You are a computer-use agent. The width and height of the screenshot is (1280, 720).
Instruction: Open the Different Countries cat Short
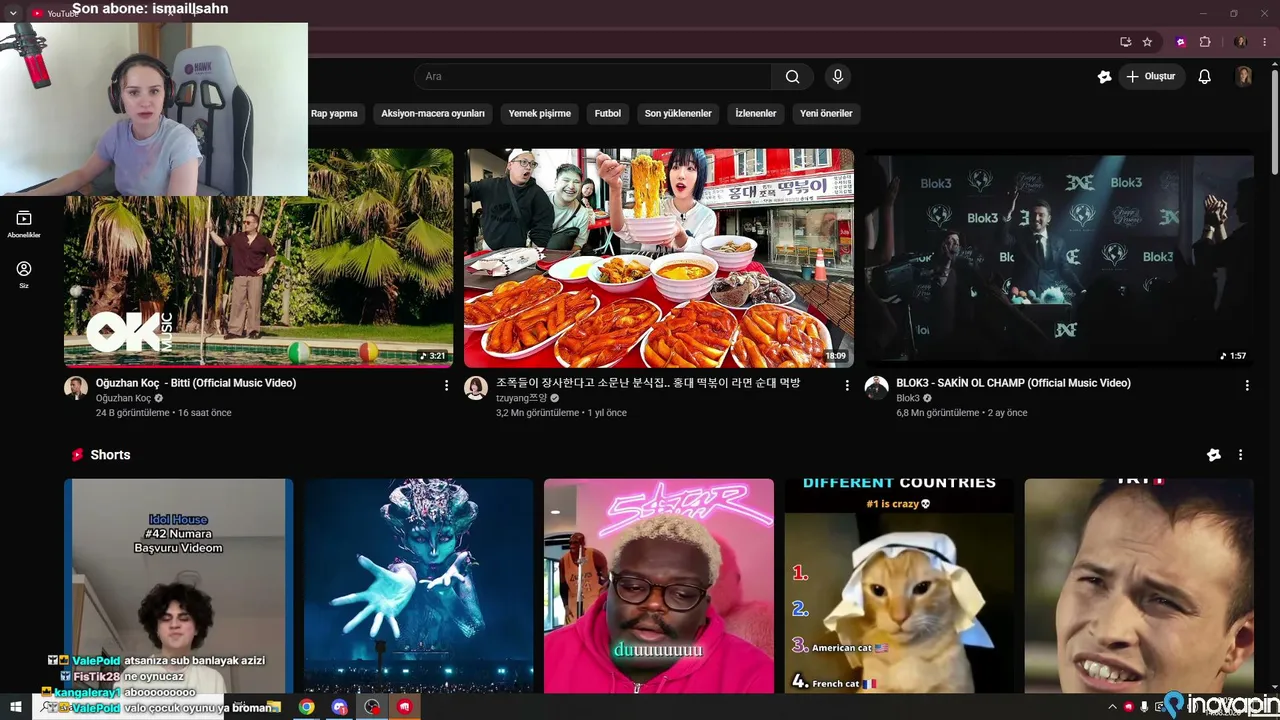tap(899, 586)
